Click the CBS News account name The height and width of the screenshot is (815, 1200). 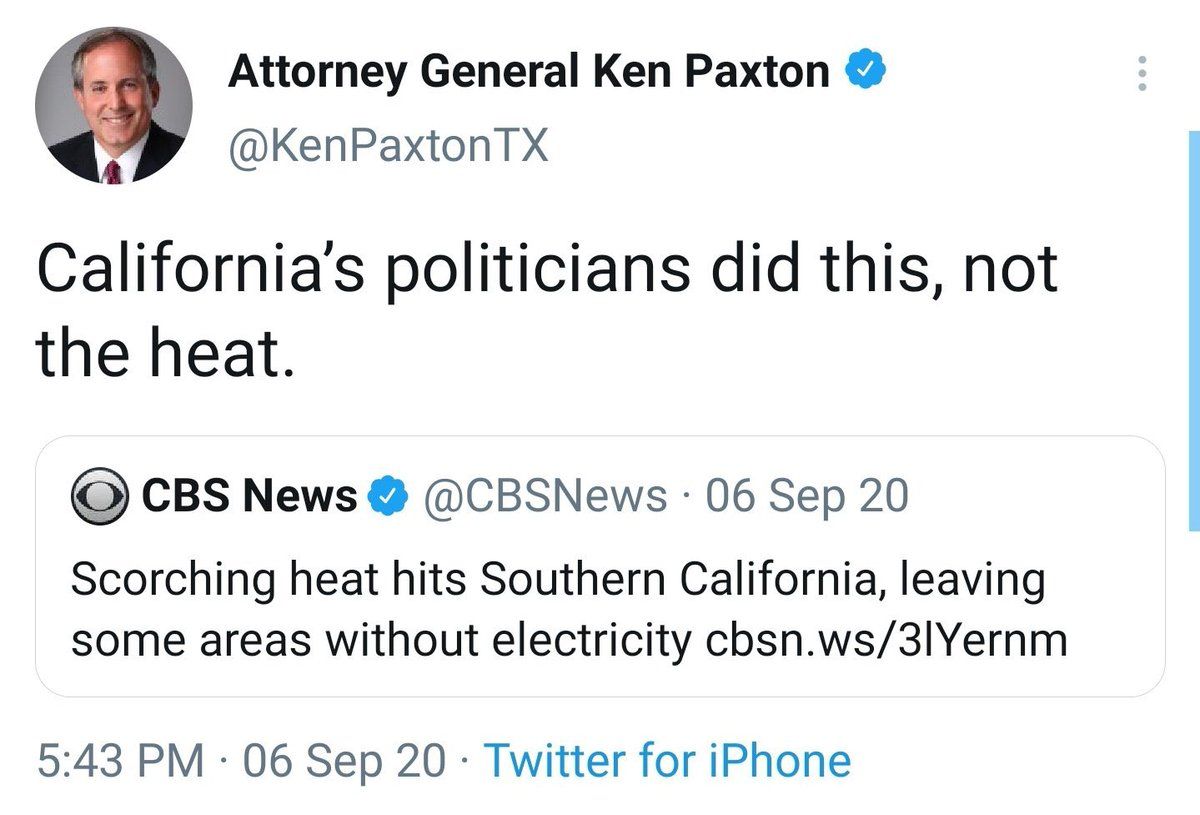click(x=250, y=495)
